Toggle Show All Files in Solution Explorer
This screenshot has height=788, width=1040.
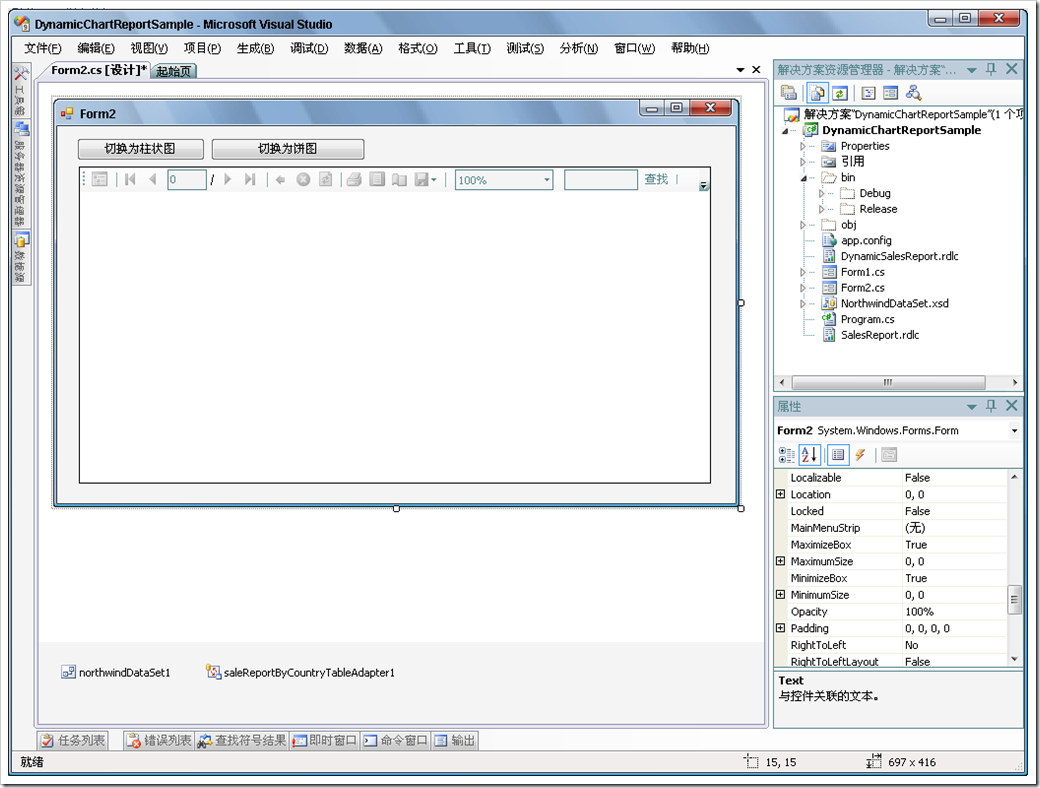(817, 94)
